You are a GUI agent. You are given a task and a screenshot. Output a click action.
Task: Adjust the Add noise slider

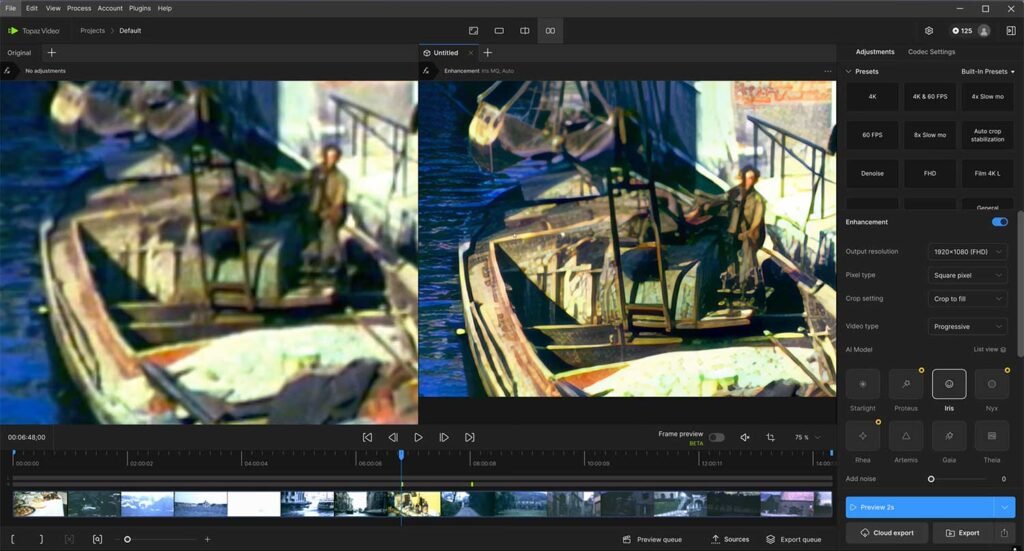coord(931,479)
